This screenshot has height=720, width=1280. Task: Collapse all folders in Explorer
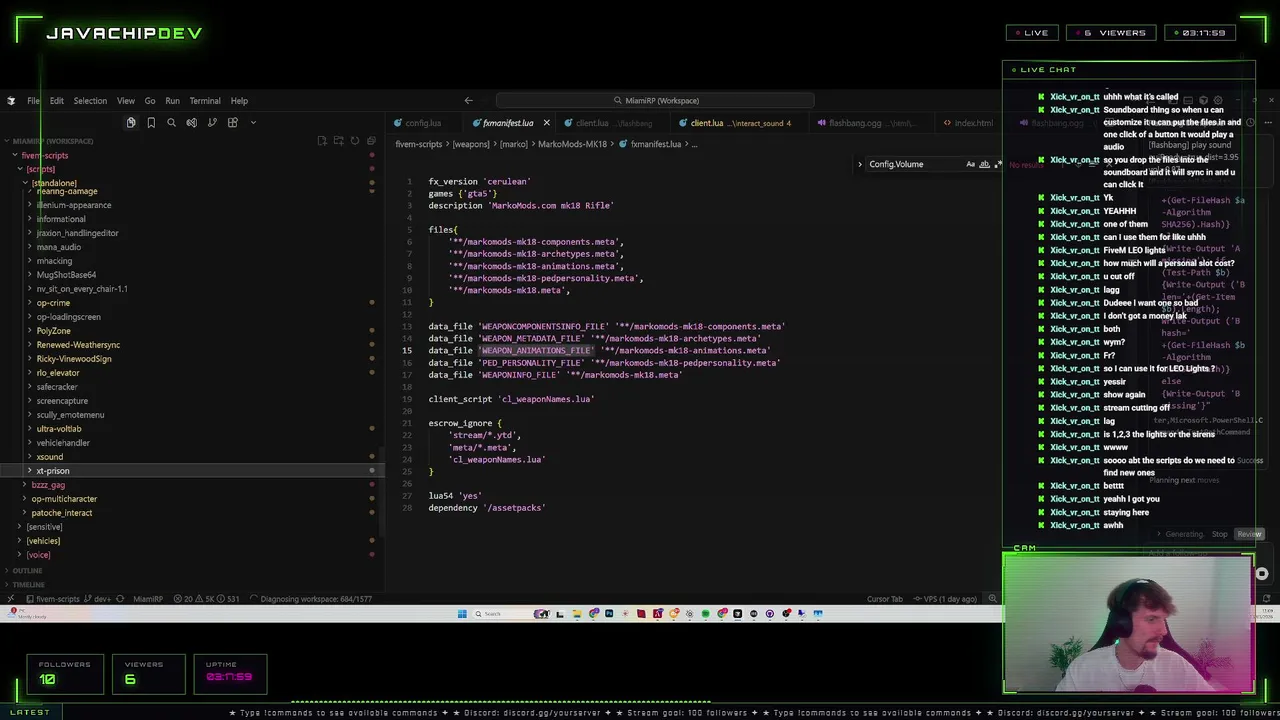(371, 141)
